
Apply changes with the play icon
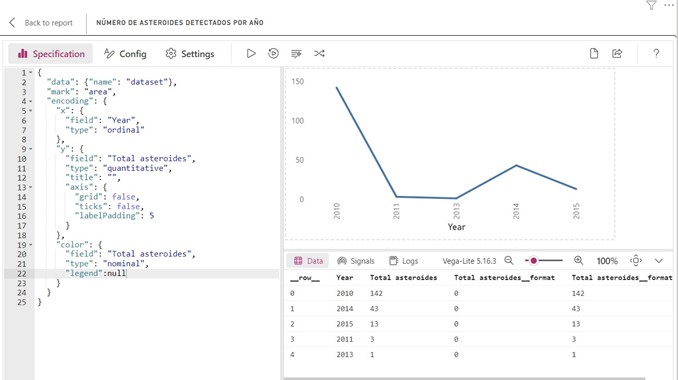(251, 54)
